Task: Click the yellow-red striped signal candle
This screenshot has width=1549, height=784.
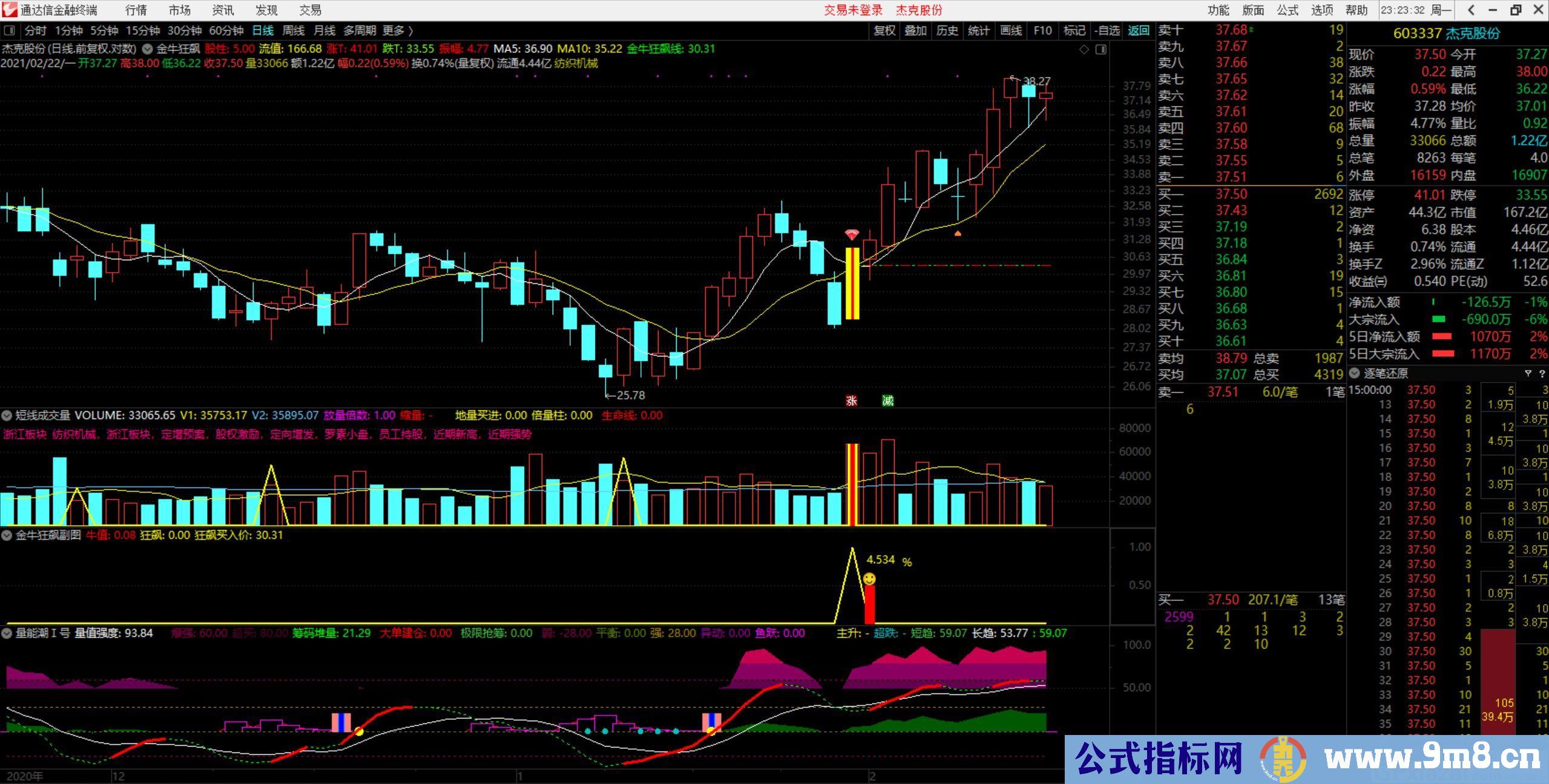Action: [852, 283]
